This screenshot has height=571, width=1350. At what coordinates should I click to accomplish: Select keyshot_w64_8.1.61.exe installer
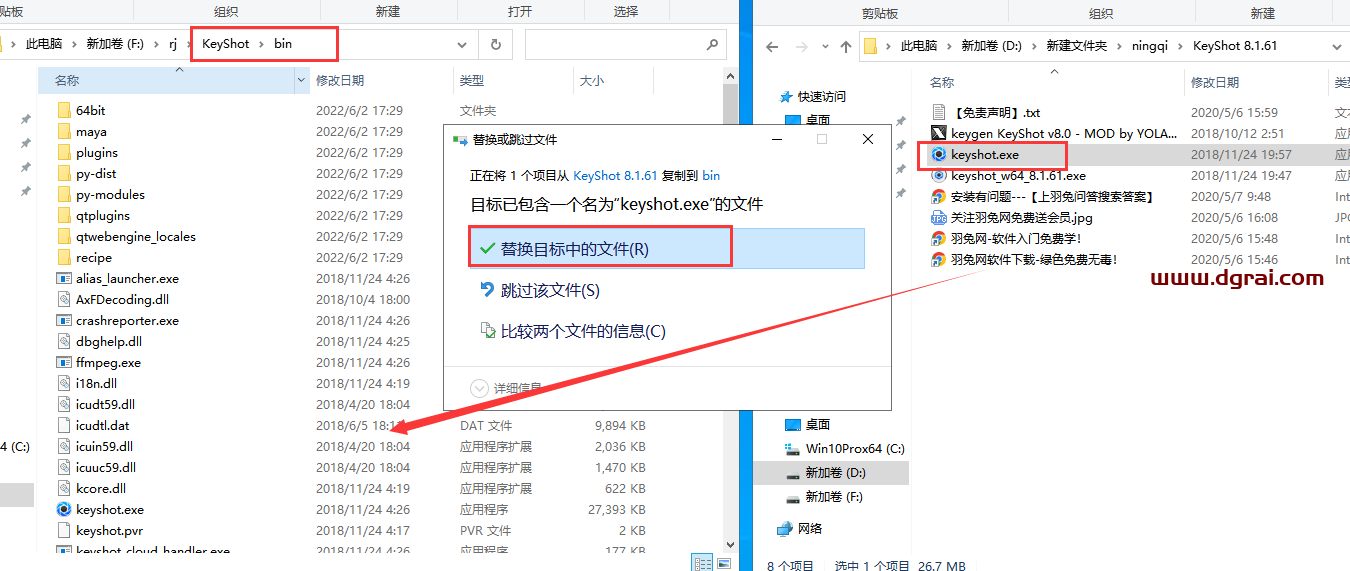pos(1018,176)
